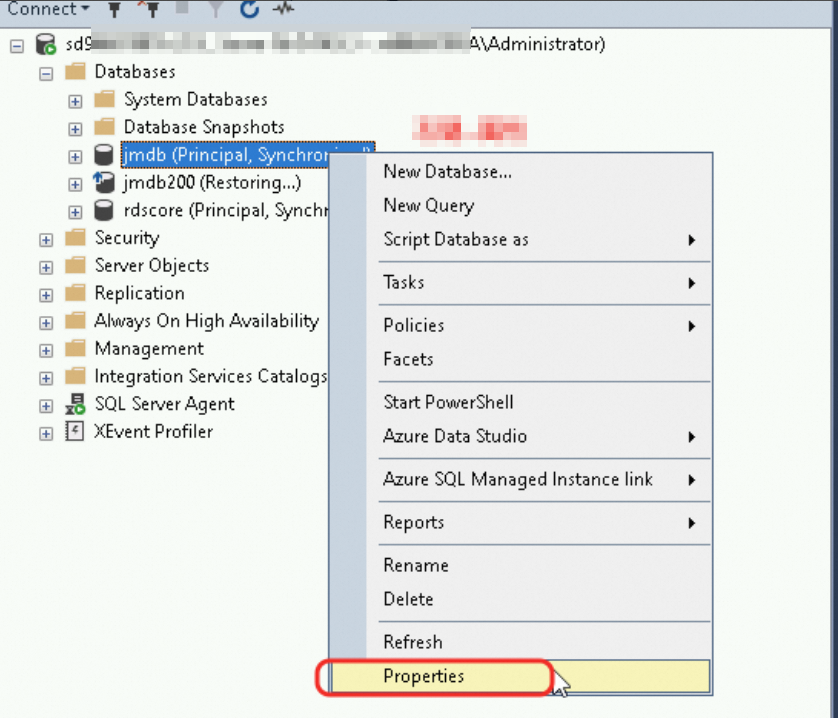Open the Policies submenu
The width and height of the screenshot is (838, 718).
pos(519,326)
